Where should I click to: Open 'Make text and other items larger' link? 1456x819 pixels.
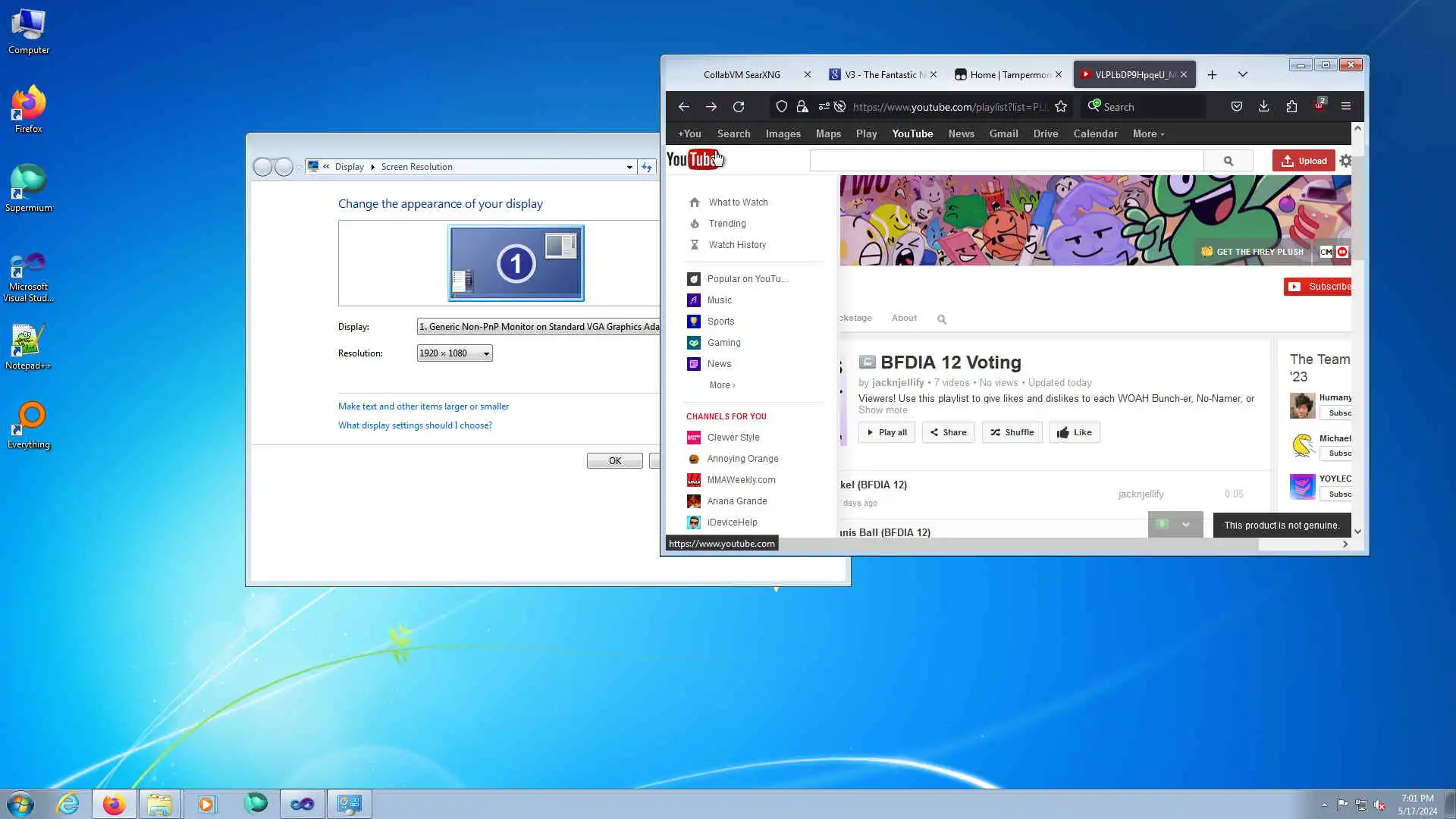[x=423, y=406]
